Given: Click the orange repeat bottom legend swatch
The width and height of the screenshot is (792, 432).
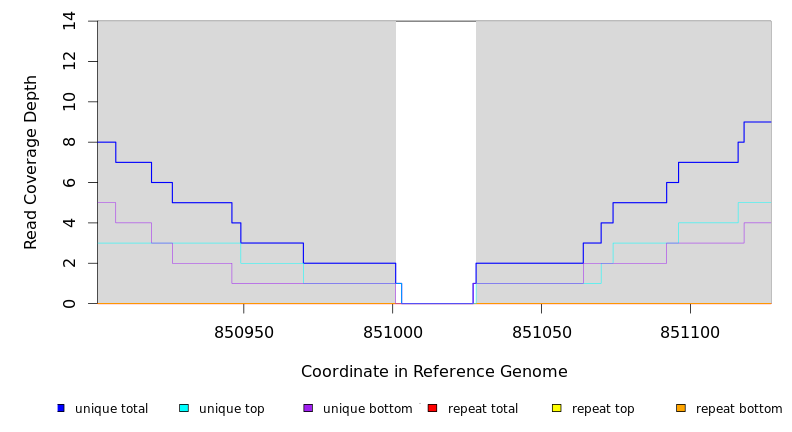Looking at the screenshot, I should [680, 408].
